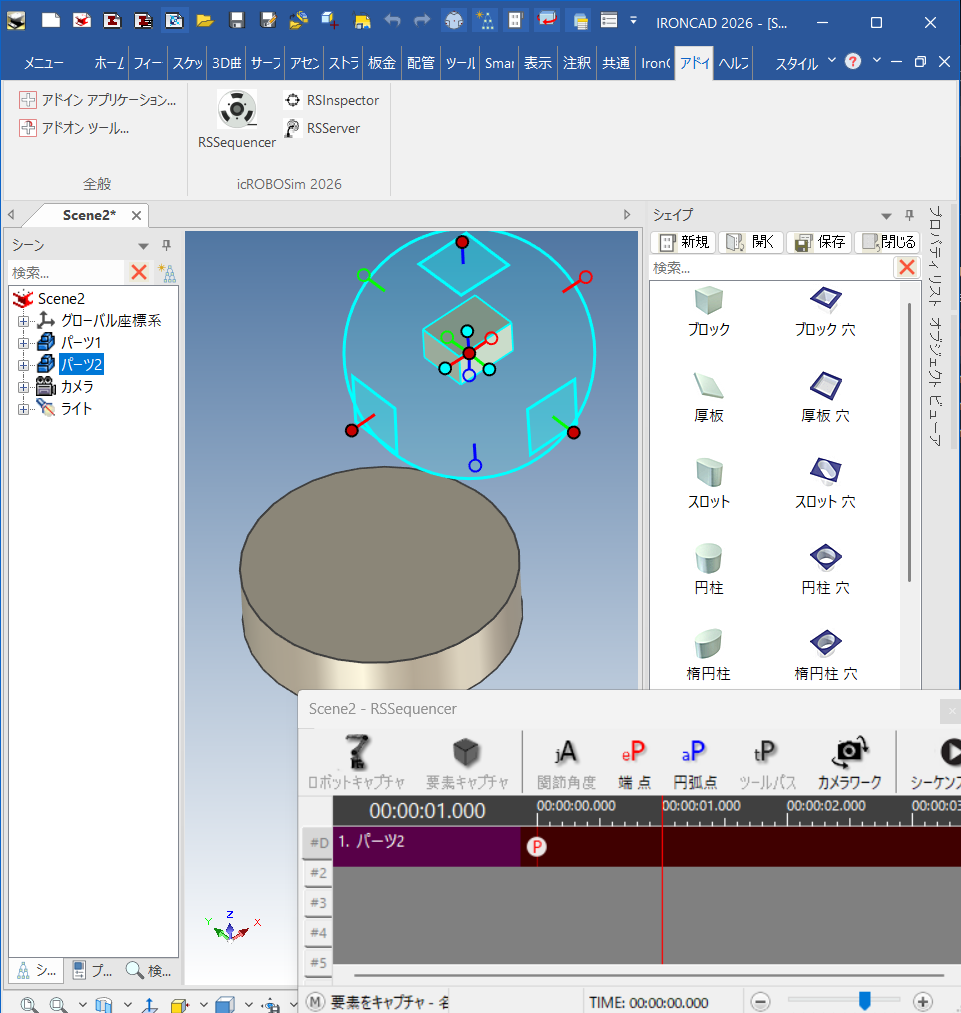Click the undo arrow
Screen dimensions: 961x1013
click(392, 21)
